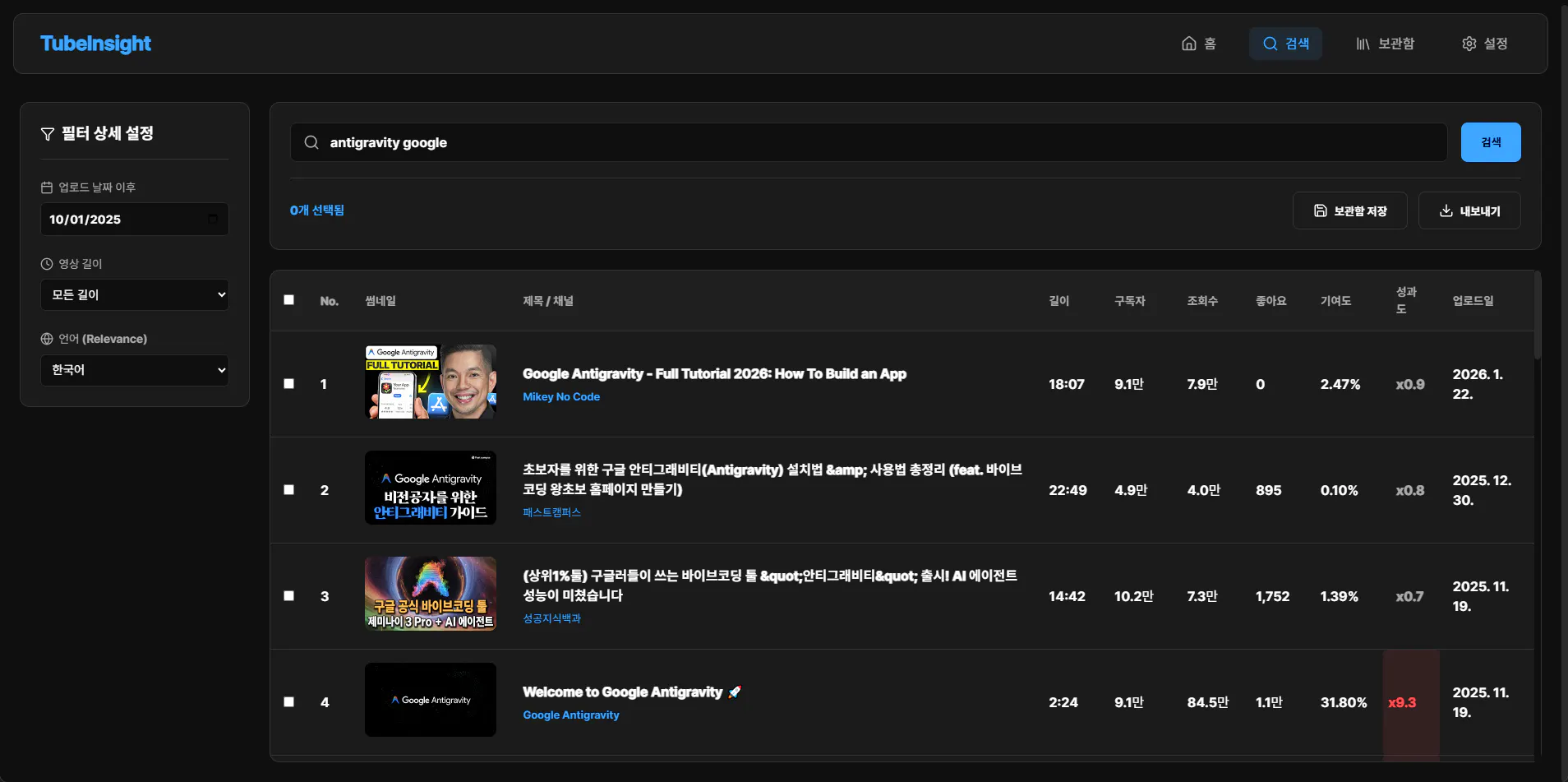The height and width of the screenshot is (782, 1568).
Task: Click the 2026. 1. 22. upload date cell
Action: point(1478,384)
